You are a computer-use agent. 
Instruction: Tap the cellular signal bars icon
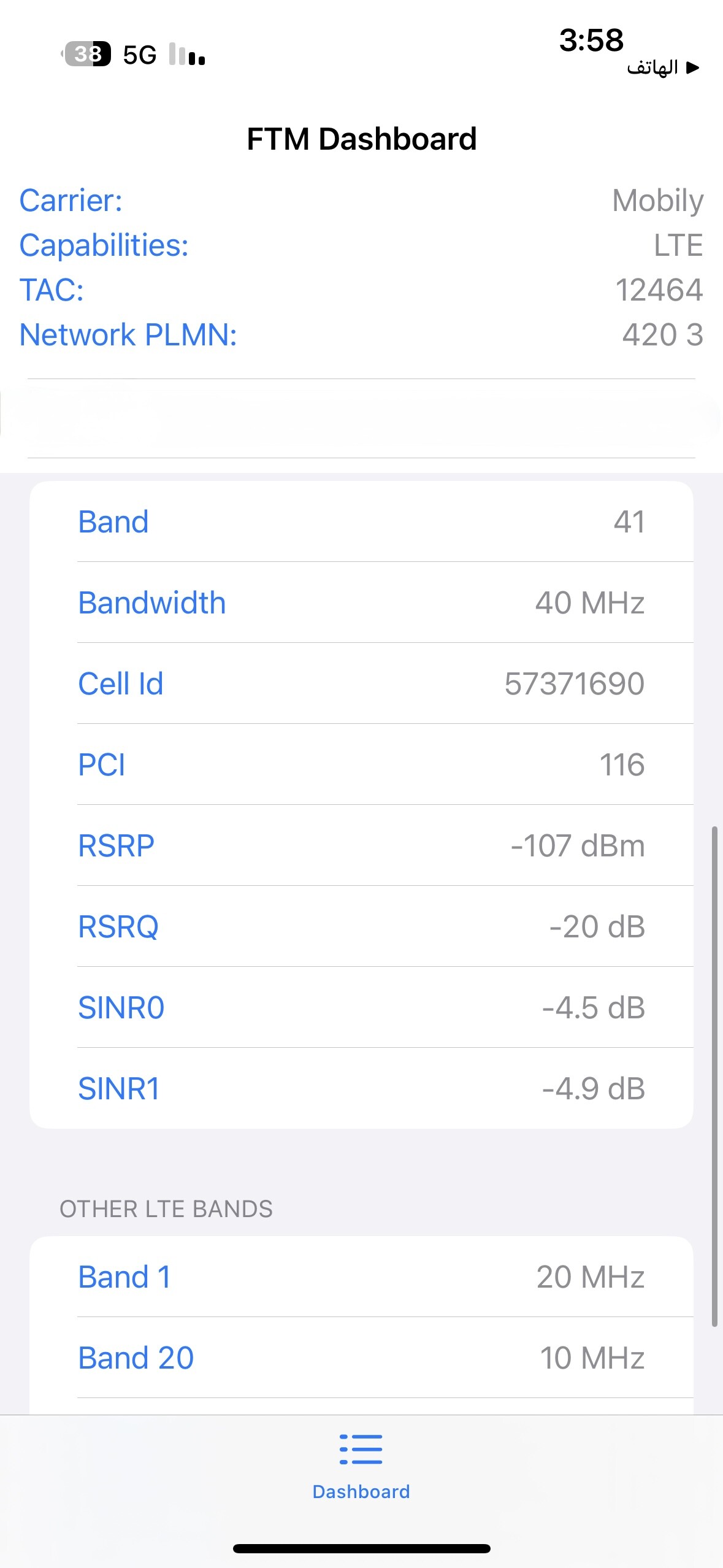click(186, 55)
